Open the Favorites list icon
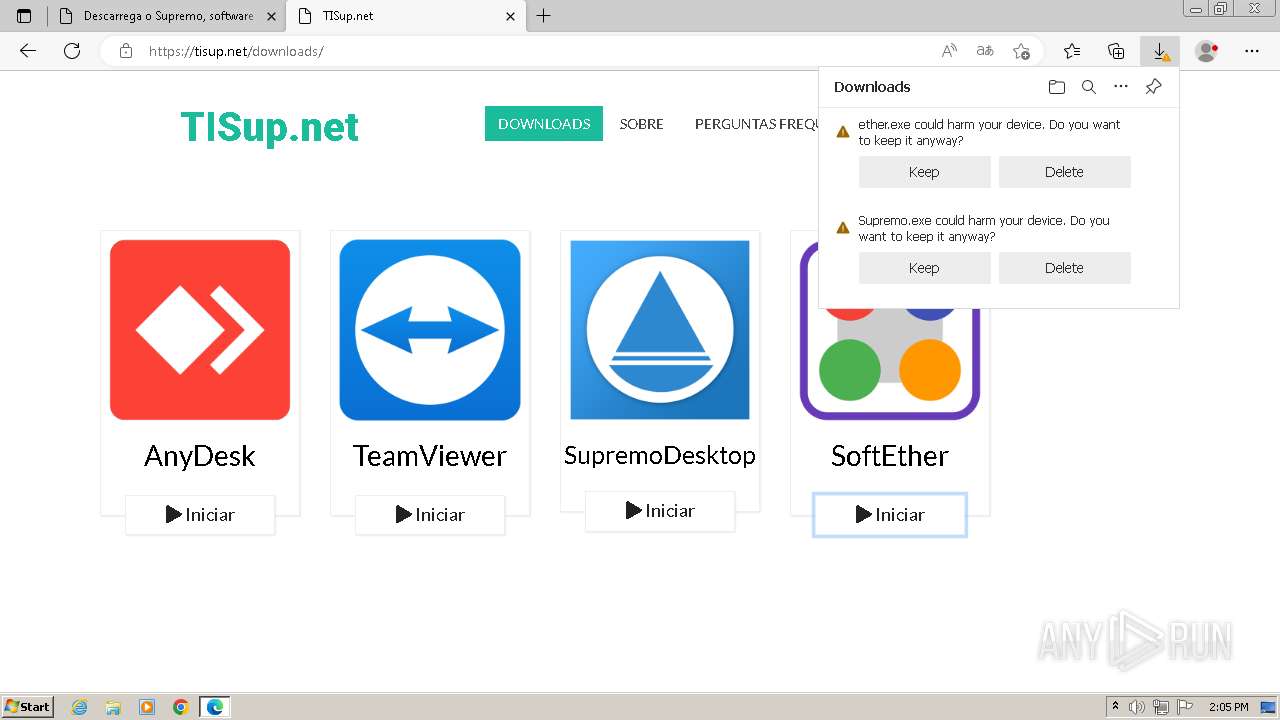Image resolution: width=1280 pixels, height=720 pixels. pos(1072,51)
